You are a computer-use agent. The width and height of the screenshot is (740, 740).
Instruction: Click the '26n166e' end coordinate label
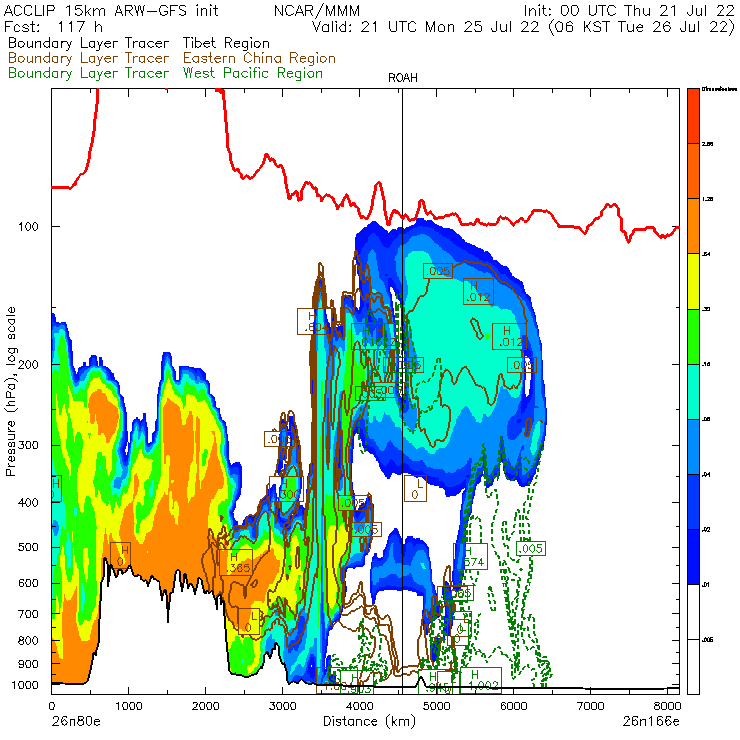(x=651, y=721)
